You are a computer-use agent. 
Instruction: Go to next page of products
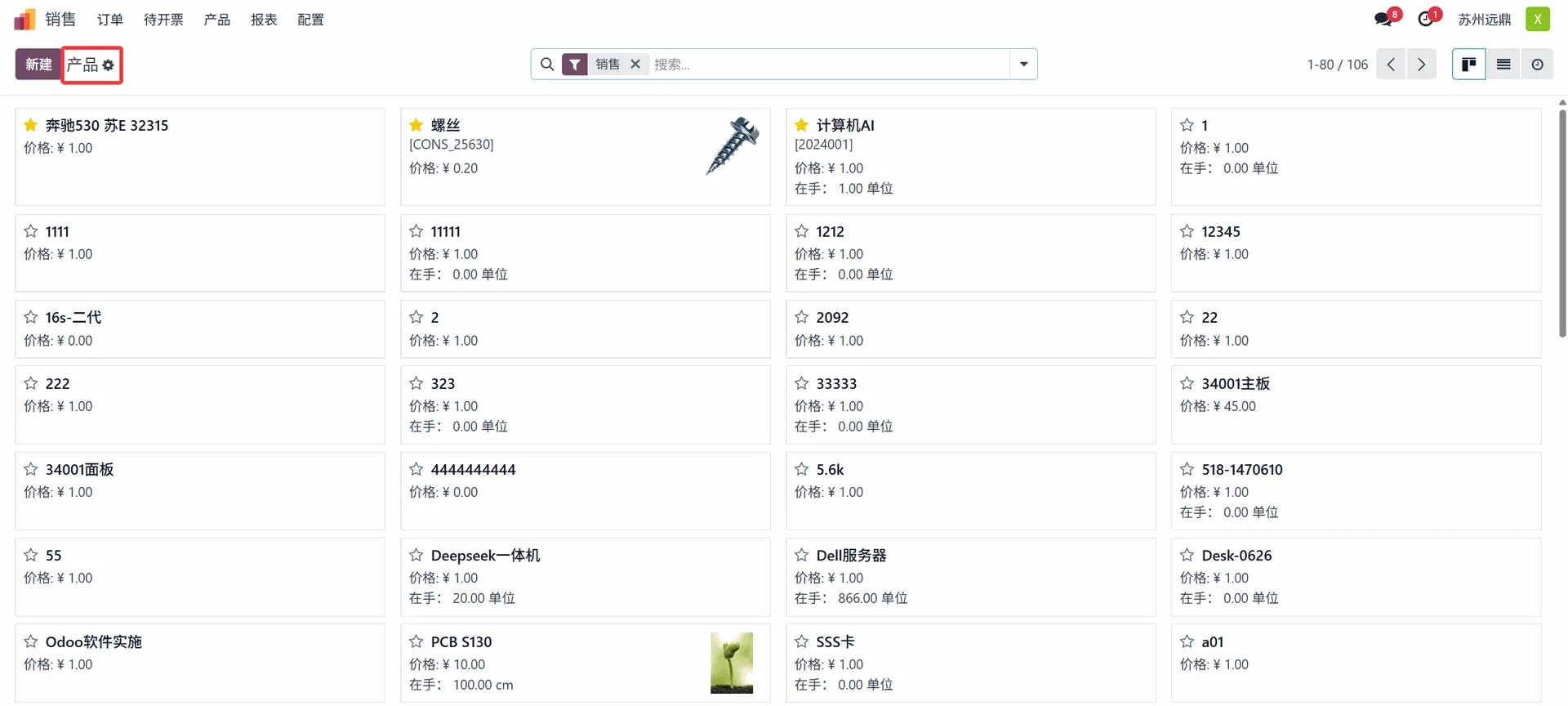(x=1421, y=65)
